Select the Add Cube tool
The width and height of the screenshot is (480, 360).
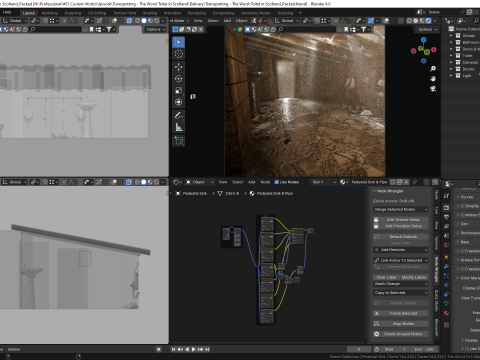(x=179, y=140)
